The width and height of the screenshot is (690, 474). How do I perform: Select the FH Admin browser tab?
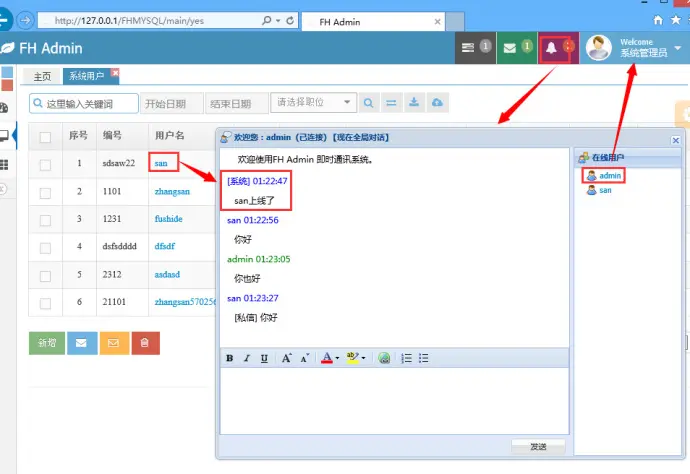373,22
